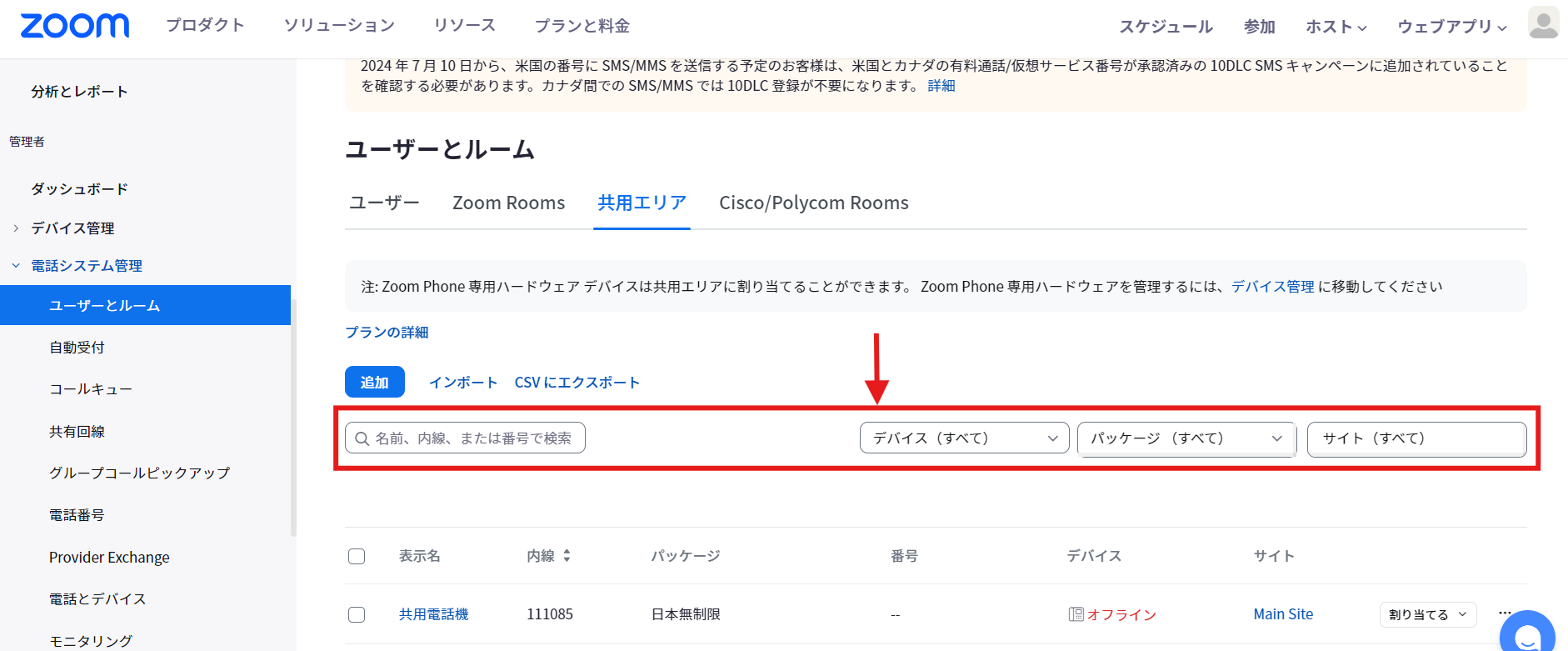Select all rows checkbox in header
1568x651 pixels.
pyautogui.click(x=357, y=556)
